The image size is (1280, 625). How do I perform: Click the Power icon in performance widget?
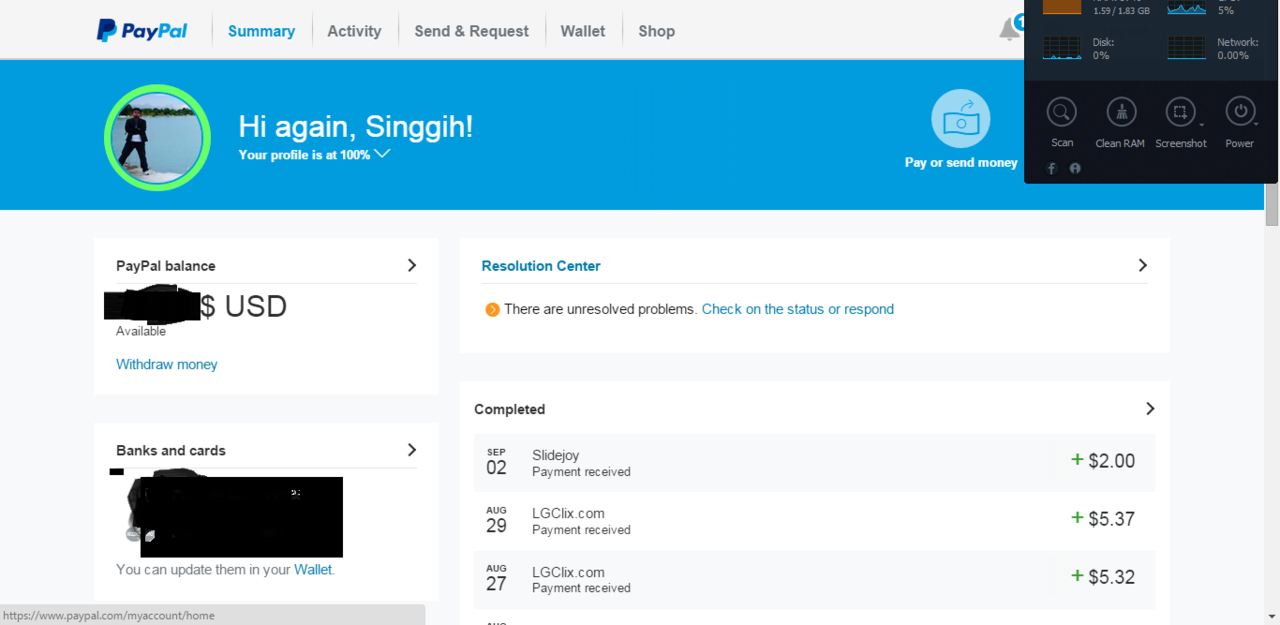(x=1239, y=111)
